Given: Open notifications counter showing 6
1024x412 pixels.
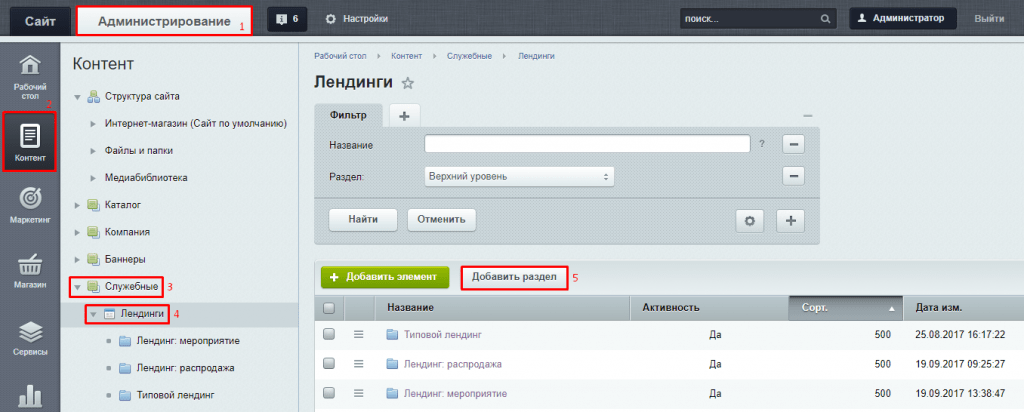Looking at the screenshot, I should click(x=288, y=18).
